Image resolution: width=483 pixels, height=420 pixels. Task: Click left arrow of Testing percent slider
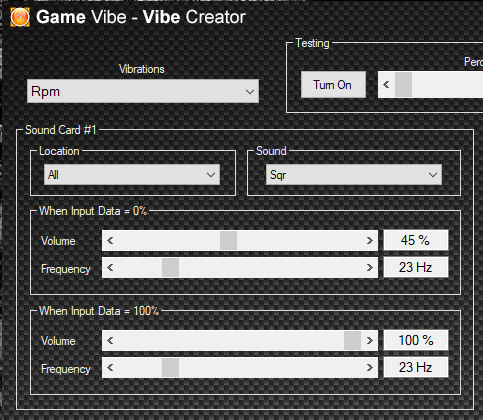click(386, 85)
